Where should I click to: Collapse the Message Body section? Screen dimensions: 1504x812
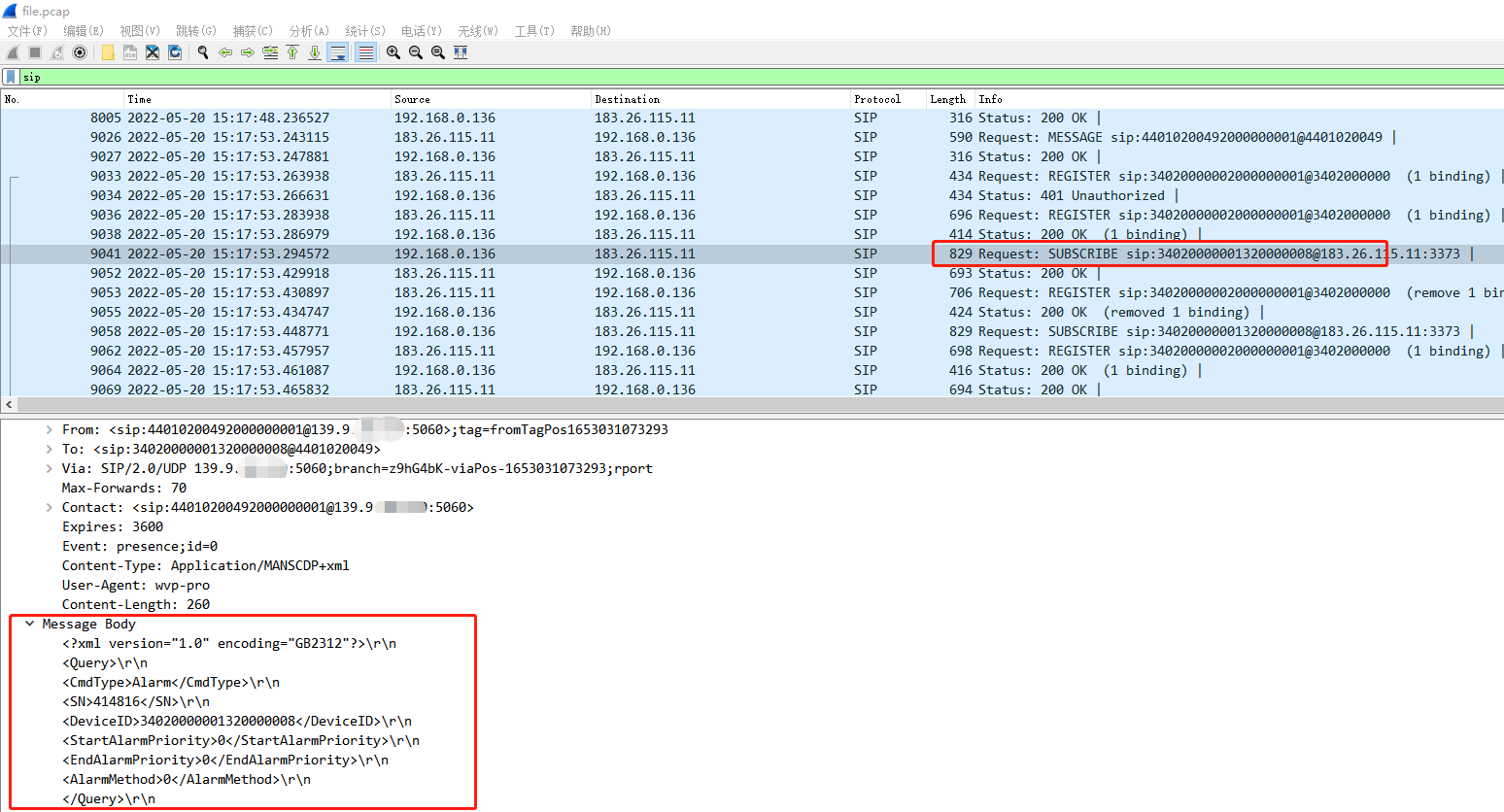coord(29,624)
